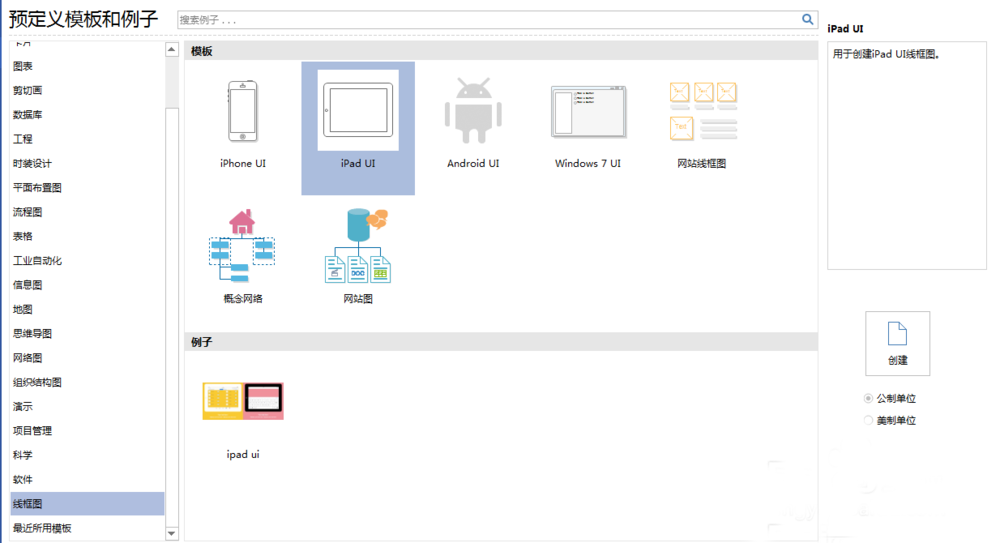Select the 工业自动化 category
This screenshot has height=543, width=1000.
tap(87, 260)
